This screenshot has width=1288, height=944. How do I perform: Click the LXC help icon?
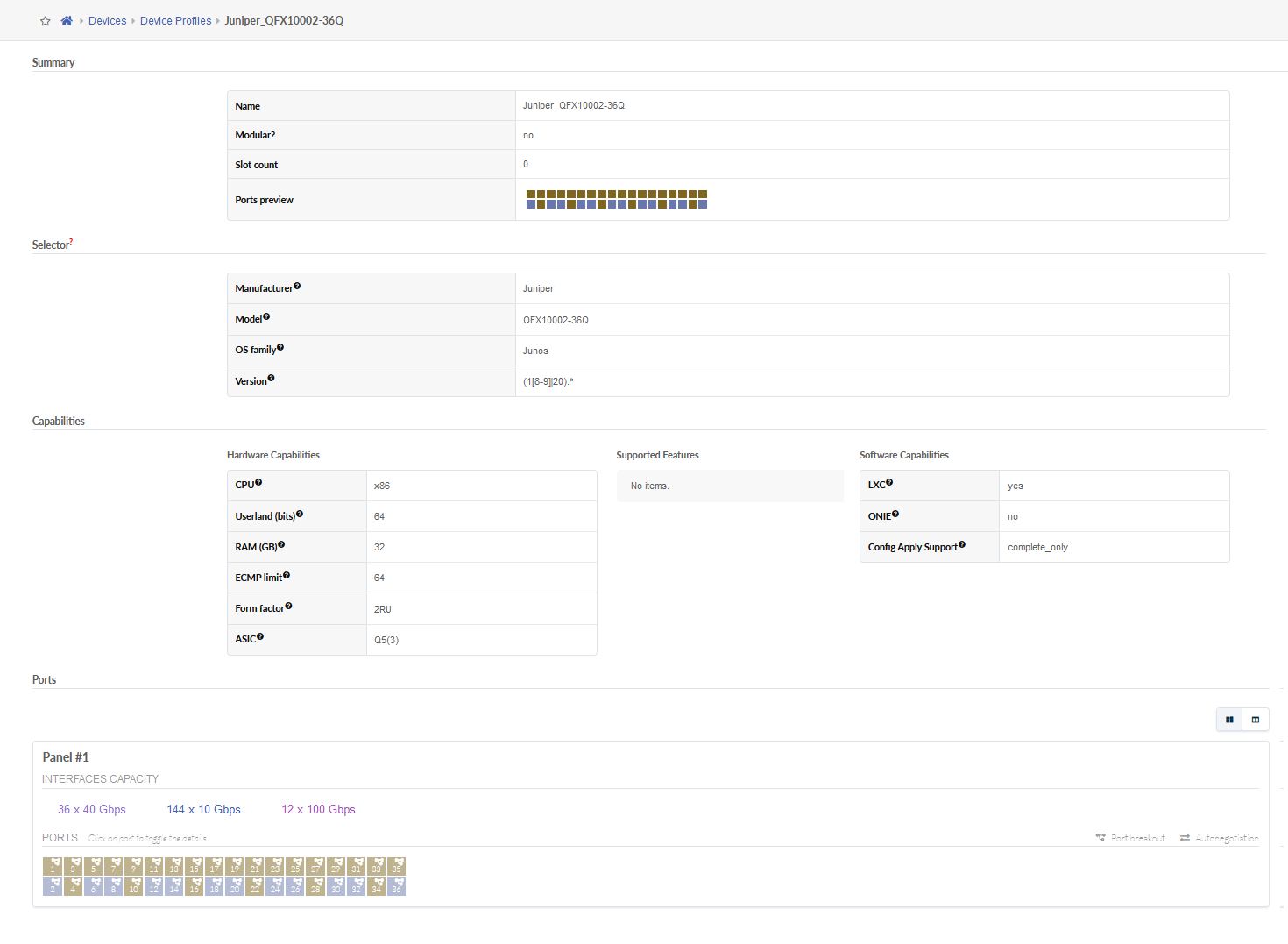tap(889, 482)
